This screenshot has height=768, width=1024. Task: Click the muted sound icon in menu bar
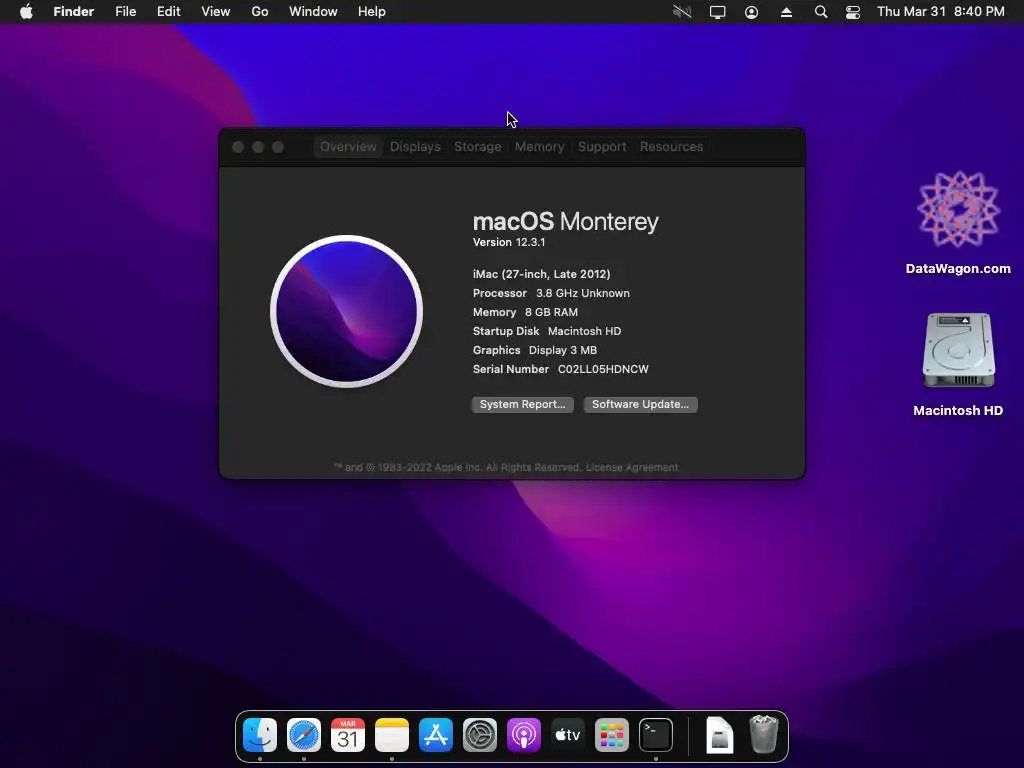(682, 12)
